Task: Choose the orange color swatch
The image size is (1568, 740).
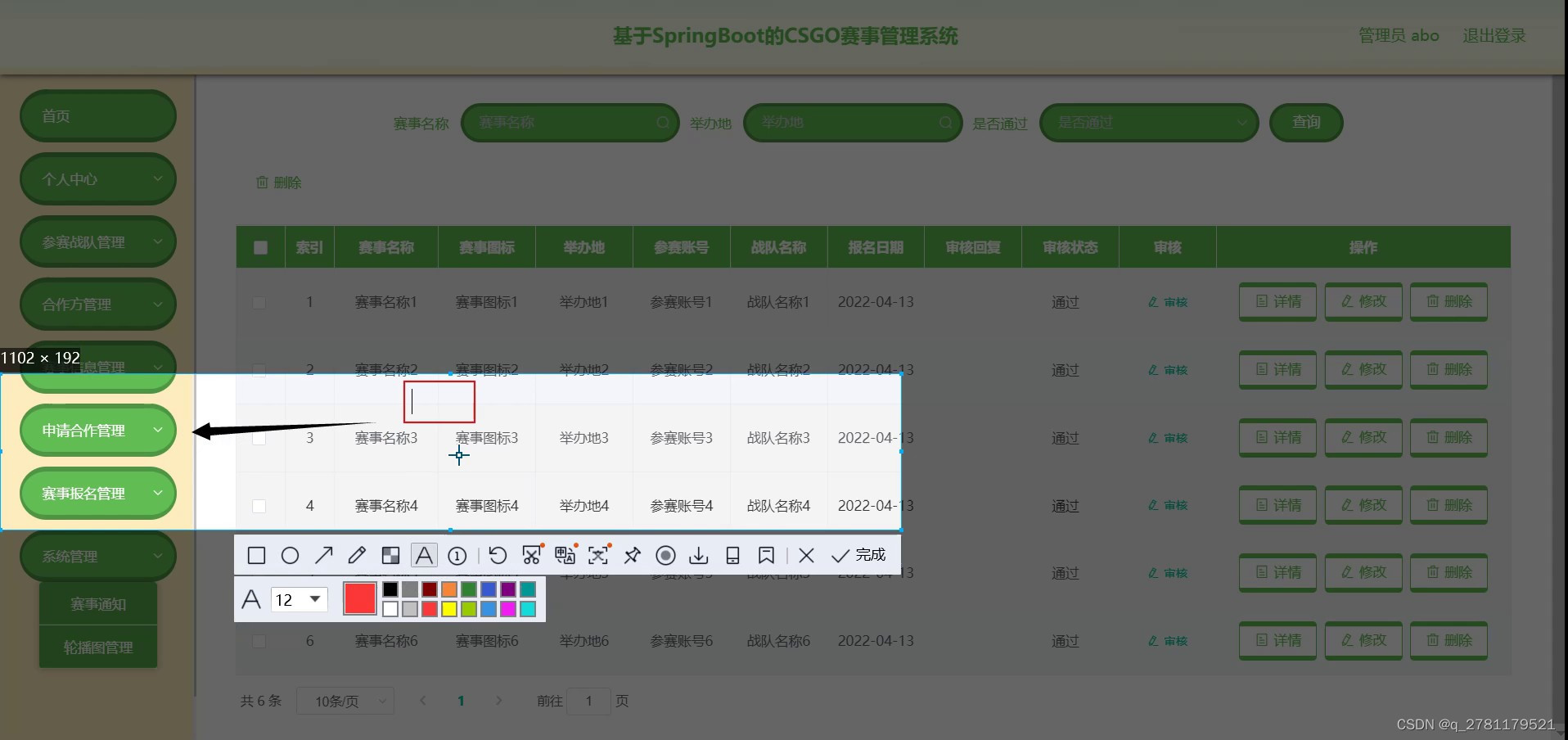Action: pos(449,589)
